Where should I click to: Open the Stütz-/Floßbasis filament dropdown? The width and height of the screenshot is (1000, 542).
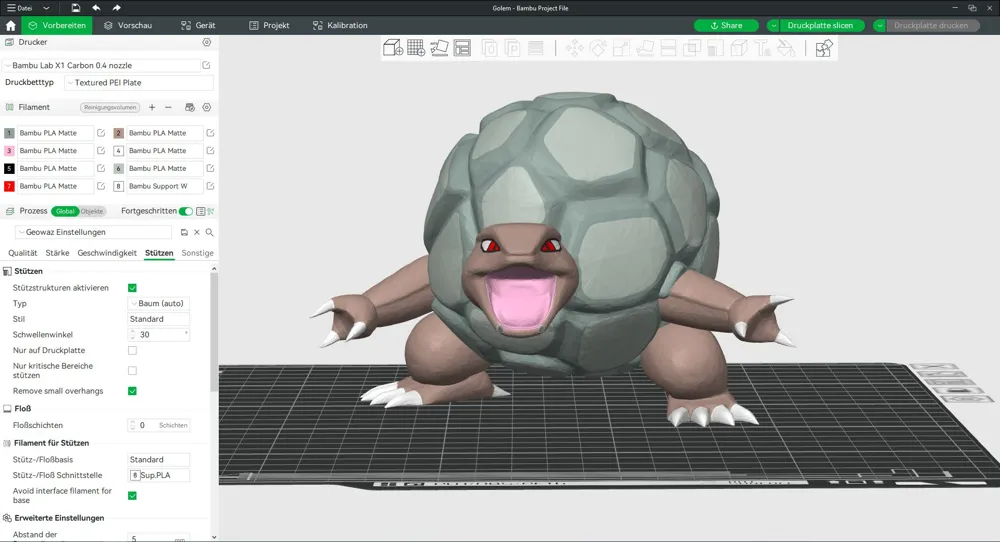tap(159, 460)
